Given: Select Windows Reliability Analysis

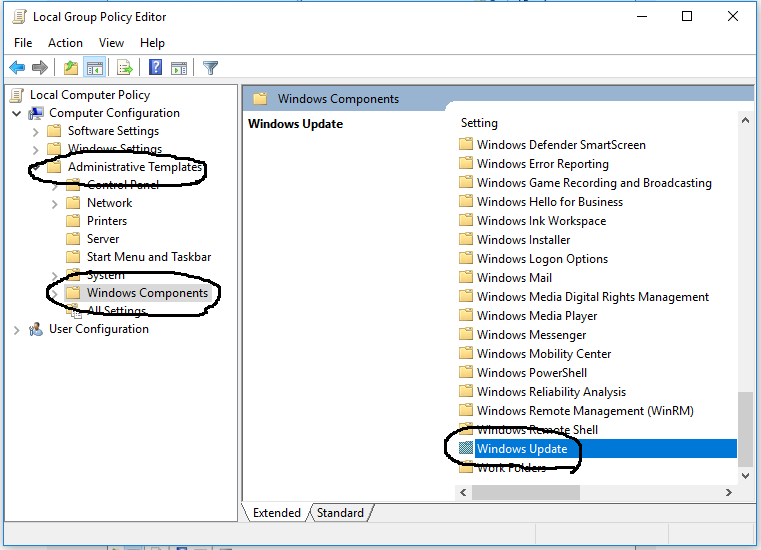Looking at the screenshot, I should (551, 391).
